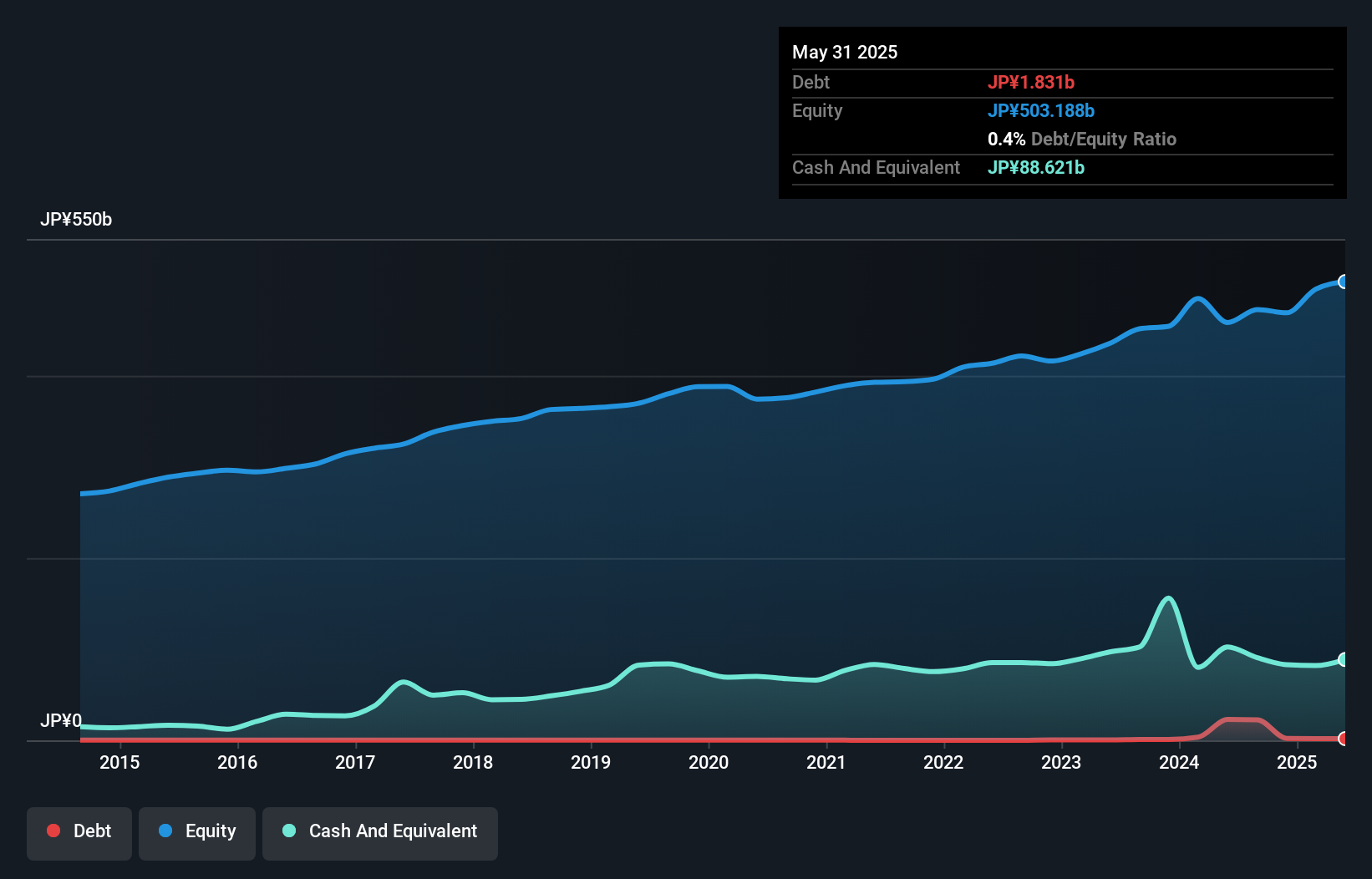Click the JP¥0 y-axis label

pyautogui.click(x=61, y=720)
